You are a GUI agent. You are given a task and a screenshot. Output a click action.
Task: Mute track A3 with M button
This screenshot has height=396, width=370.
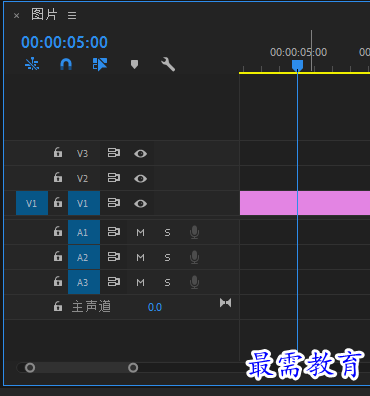pyautogui.click(x=140, y=283)
